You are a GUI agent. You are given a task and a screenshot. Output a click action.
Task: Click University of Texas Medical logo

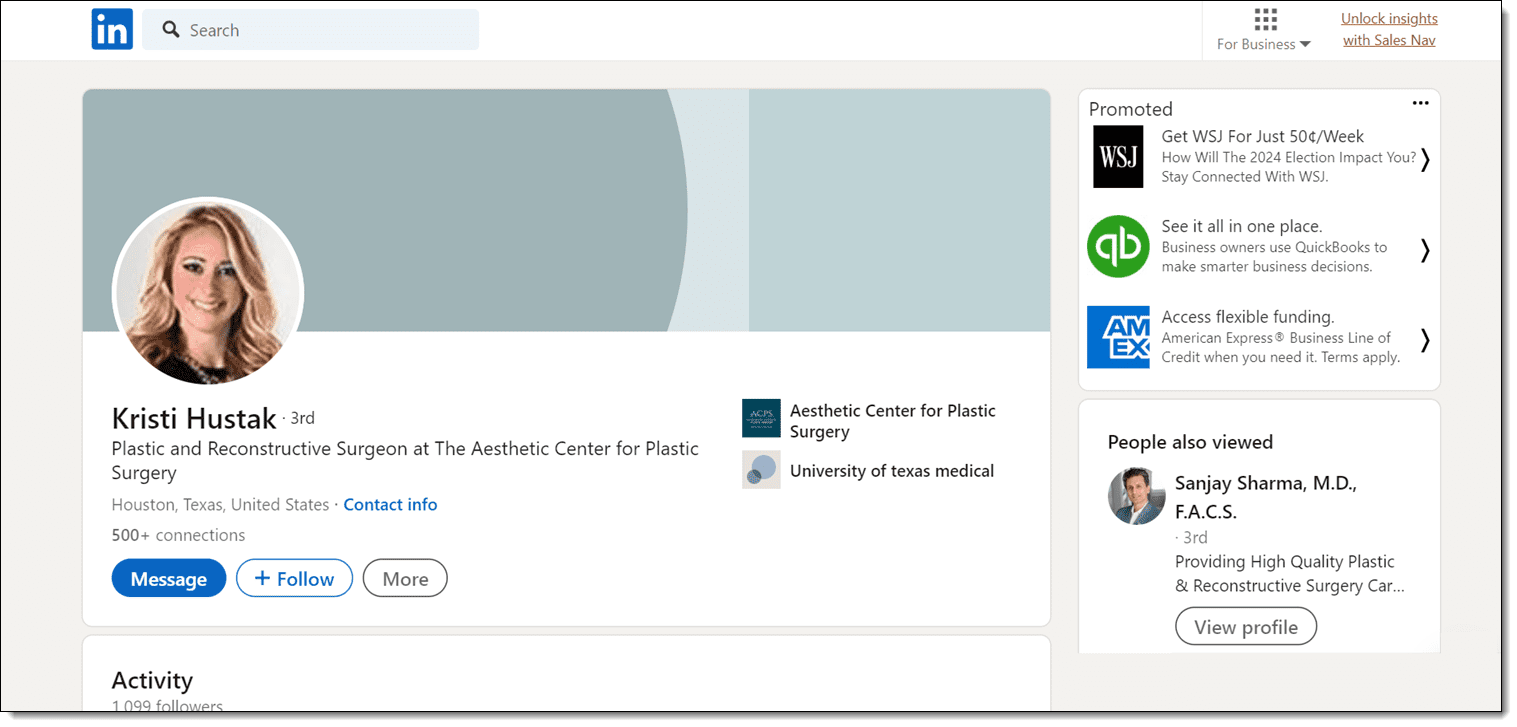[760, 470]
